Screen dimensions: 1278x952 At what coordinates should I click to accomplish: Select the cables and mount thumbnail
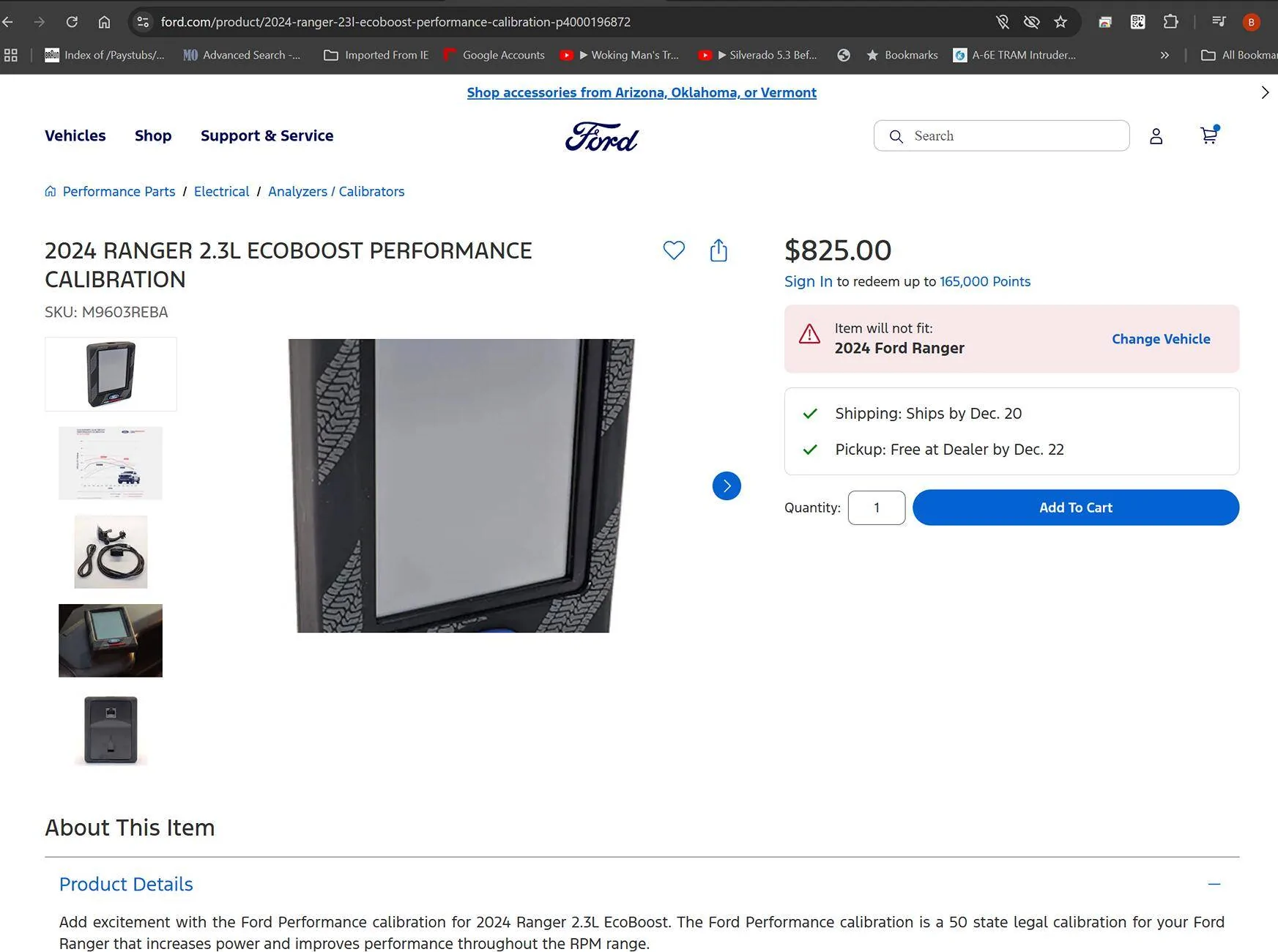click(x=111, y=552)
